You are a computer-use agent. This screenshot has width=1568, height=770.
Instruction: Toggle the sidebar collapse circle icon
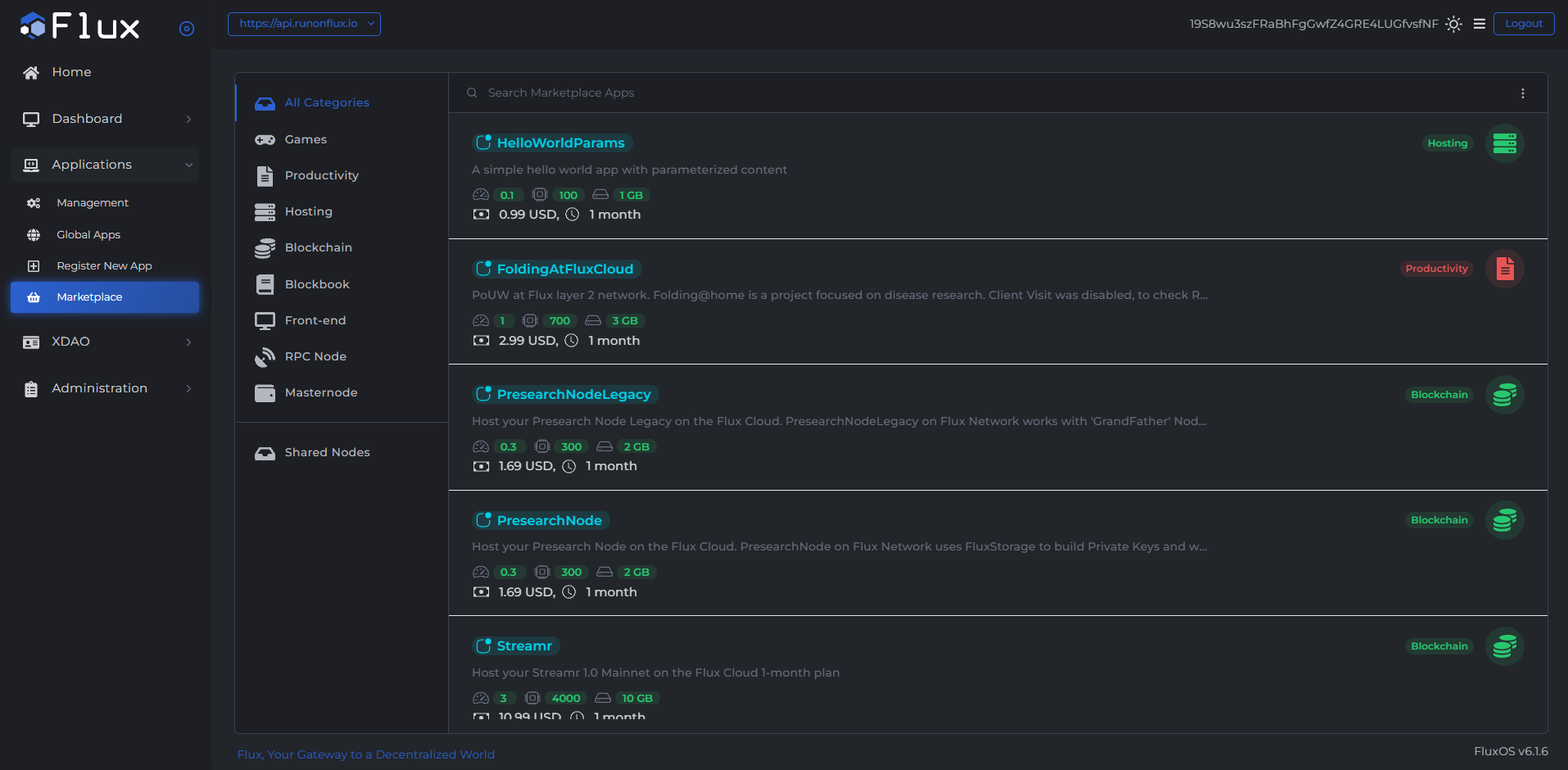click(187, 29)
